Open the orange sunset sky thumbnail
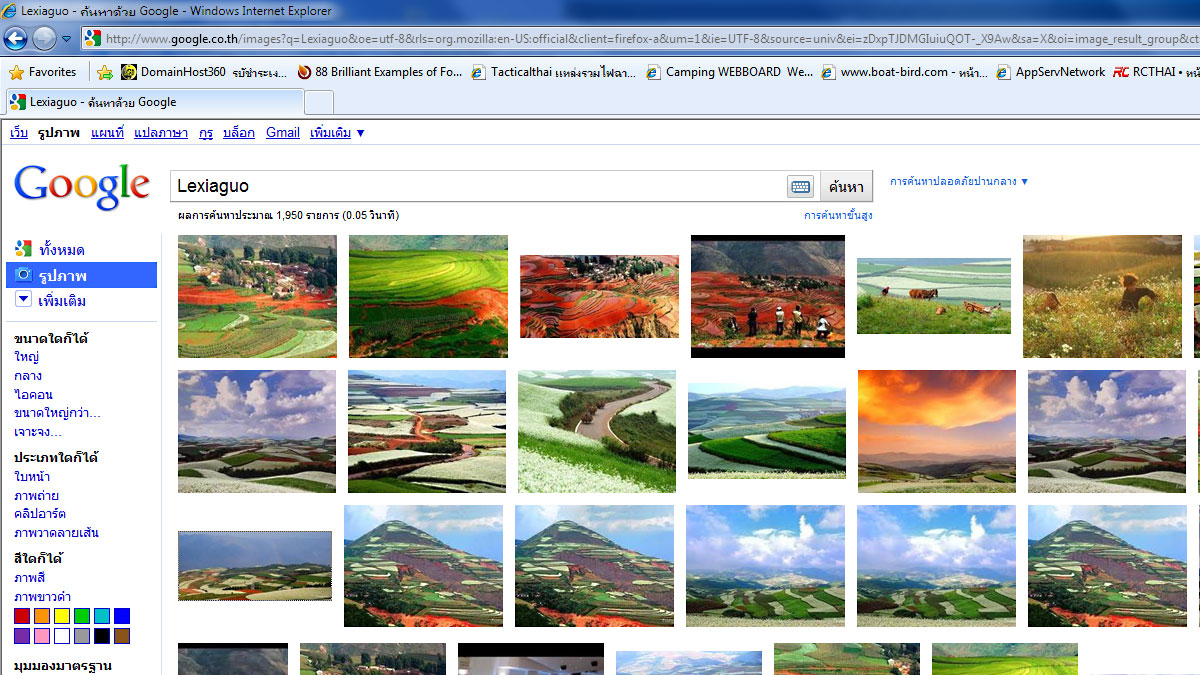The width and height of the screenshot is (1200, 675). (x=936, y=431)
